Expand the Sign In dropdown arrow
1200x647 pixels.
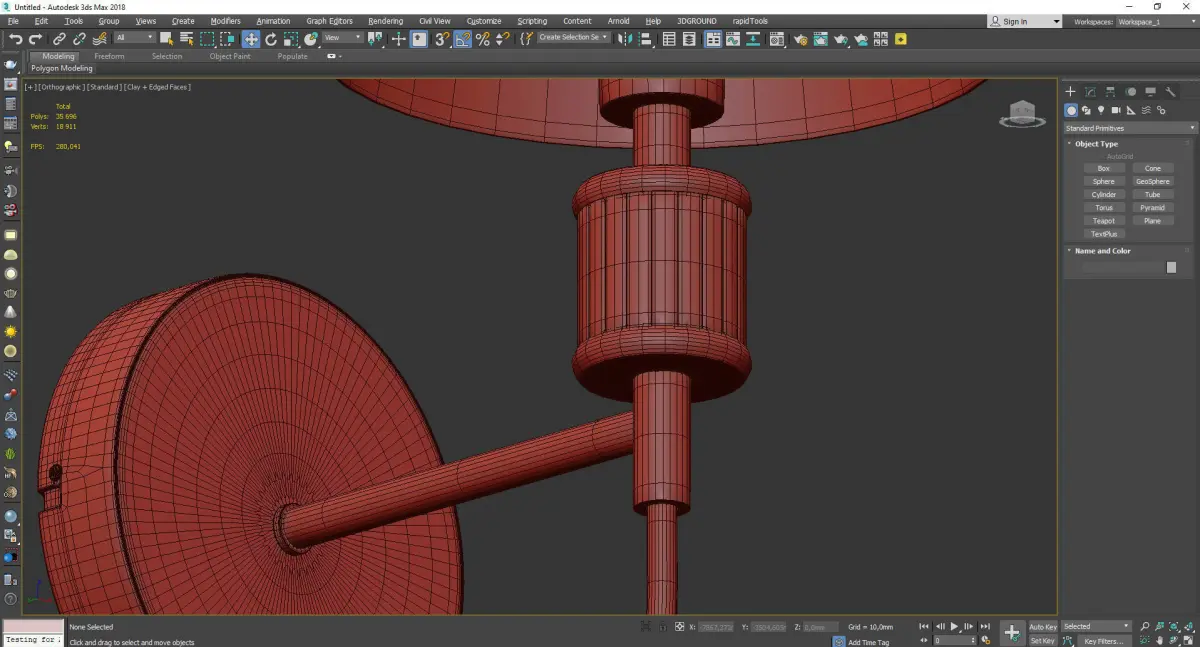click(1056, 21)
